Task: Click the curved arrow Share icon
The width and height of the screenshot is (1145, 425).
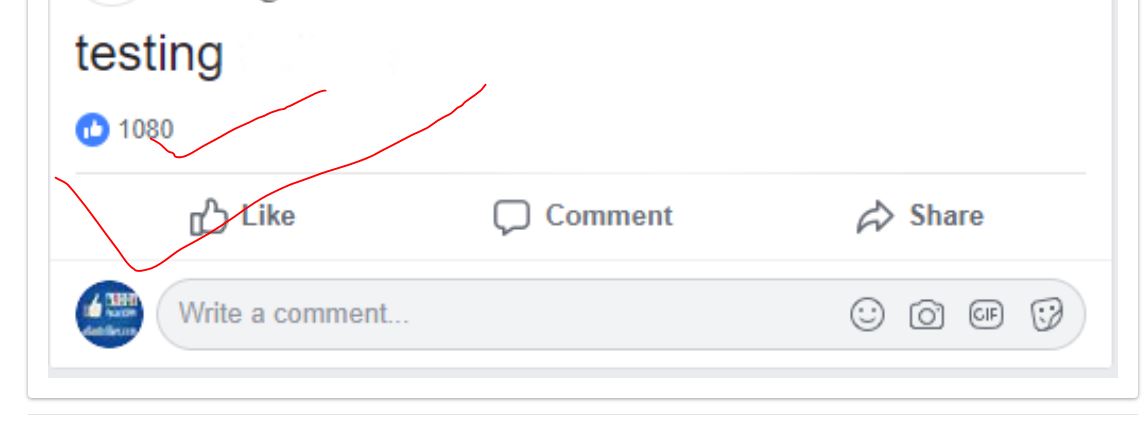Action: point(875,217)
